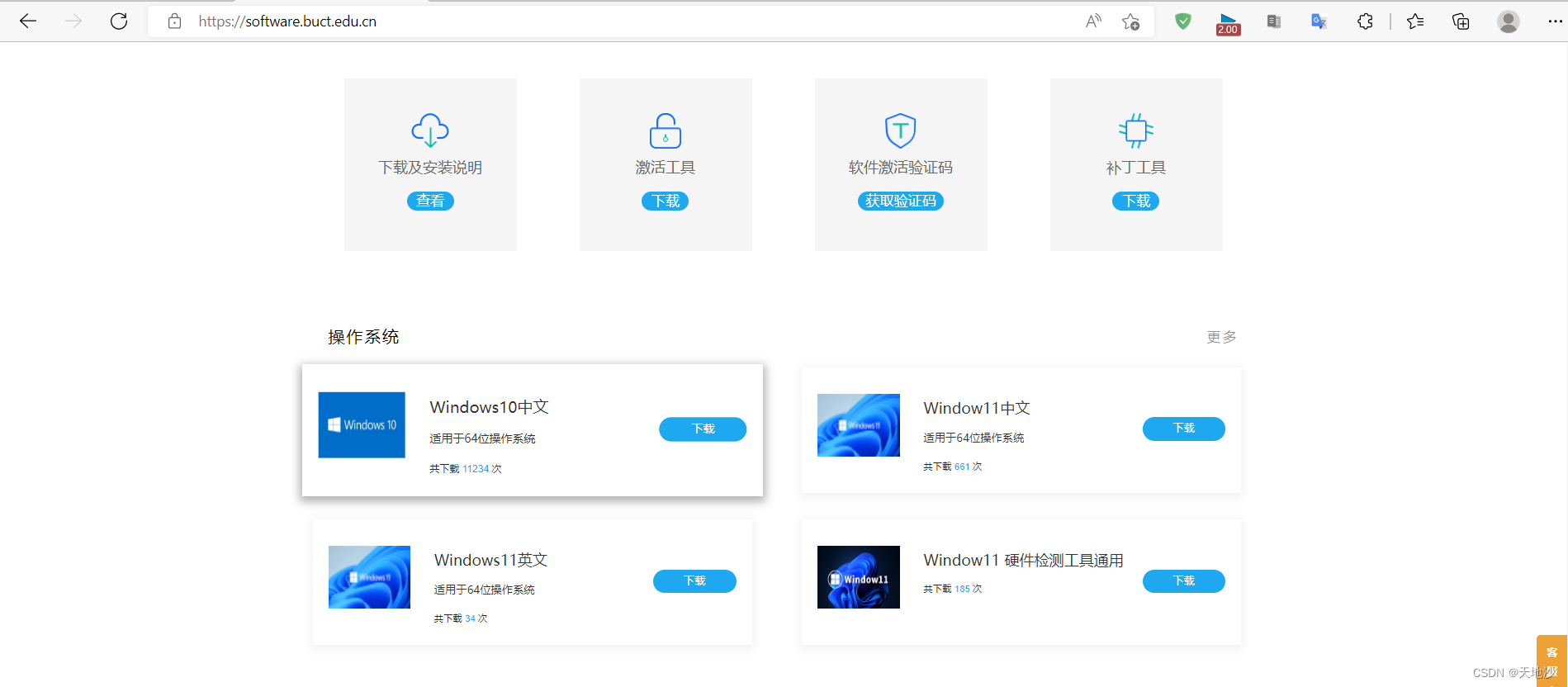
Task: Click the 软件激活验证码 label
Action: [x=901, y=168]
